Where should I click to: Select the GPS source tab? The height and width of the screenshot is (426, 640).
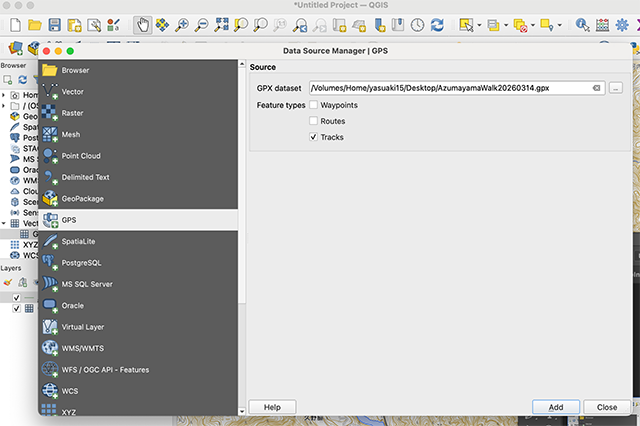pos(138,220)
